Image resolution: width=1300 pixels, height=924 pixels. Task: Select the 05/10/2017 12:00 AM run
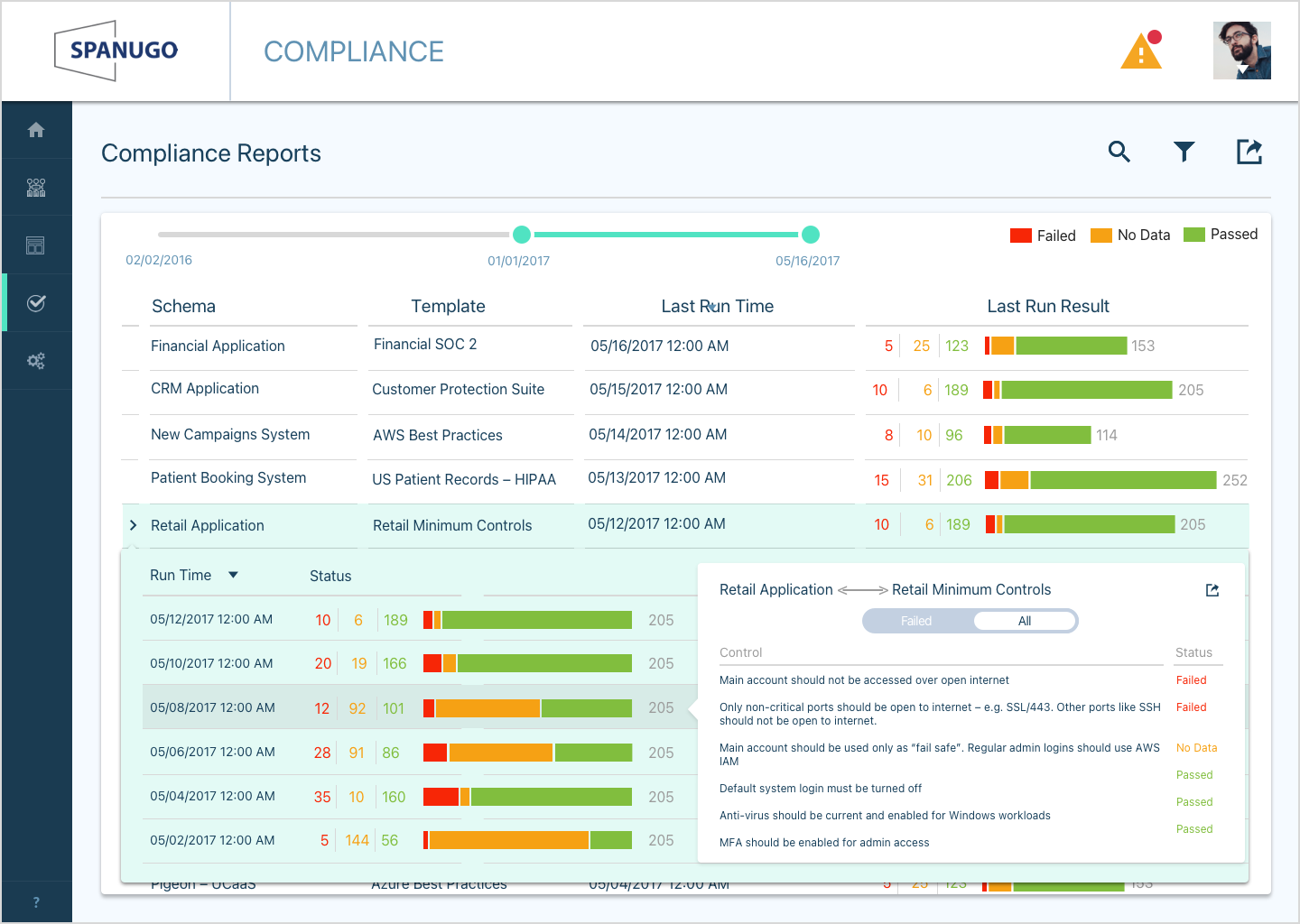pos(211,663)
